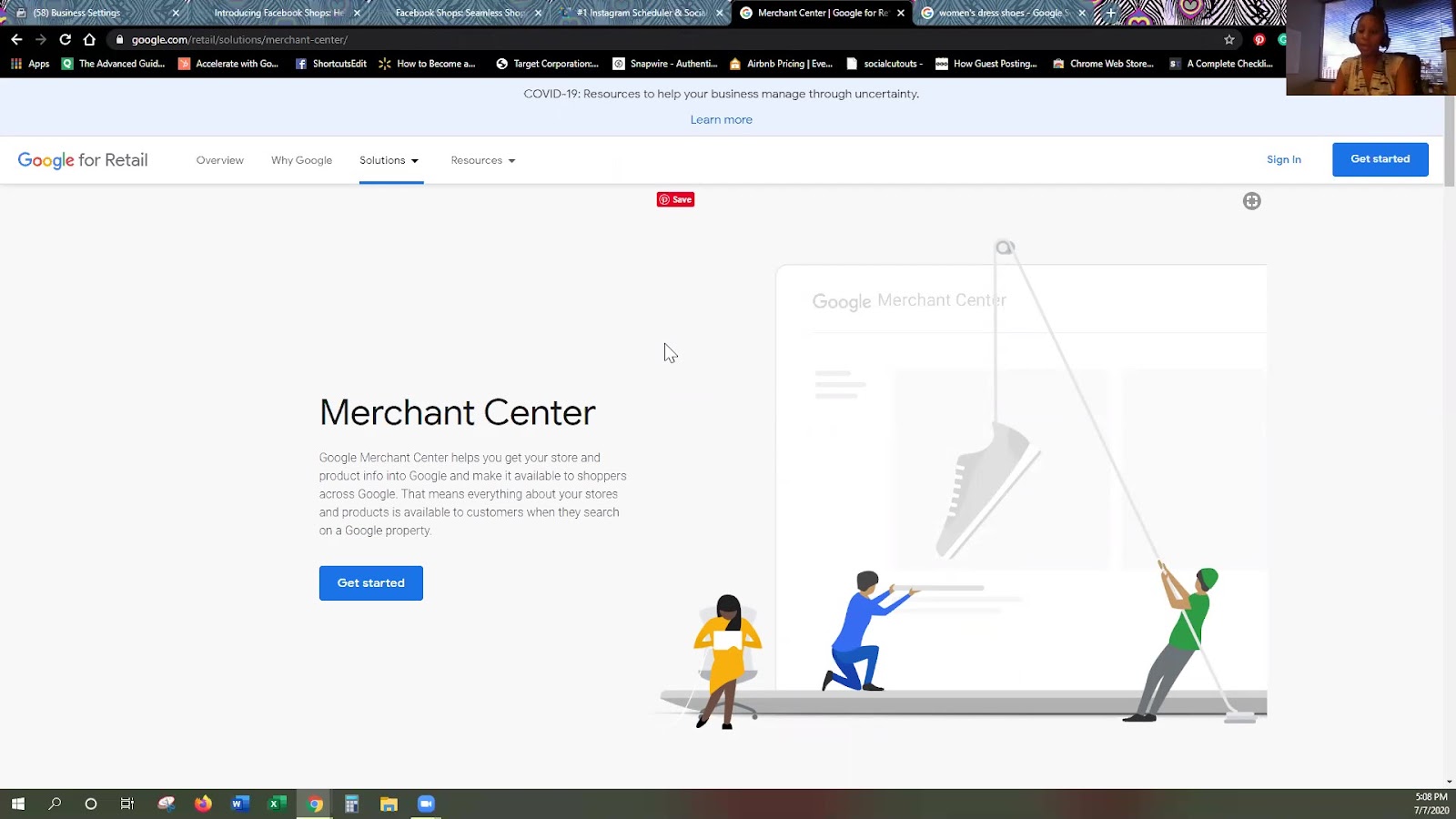Click the page vertical scrollbar
Screen dimensions: 1456x819
1450,141
